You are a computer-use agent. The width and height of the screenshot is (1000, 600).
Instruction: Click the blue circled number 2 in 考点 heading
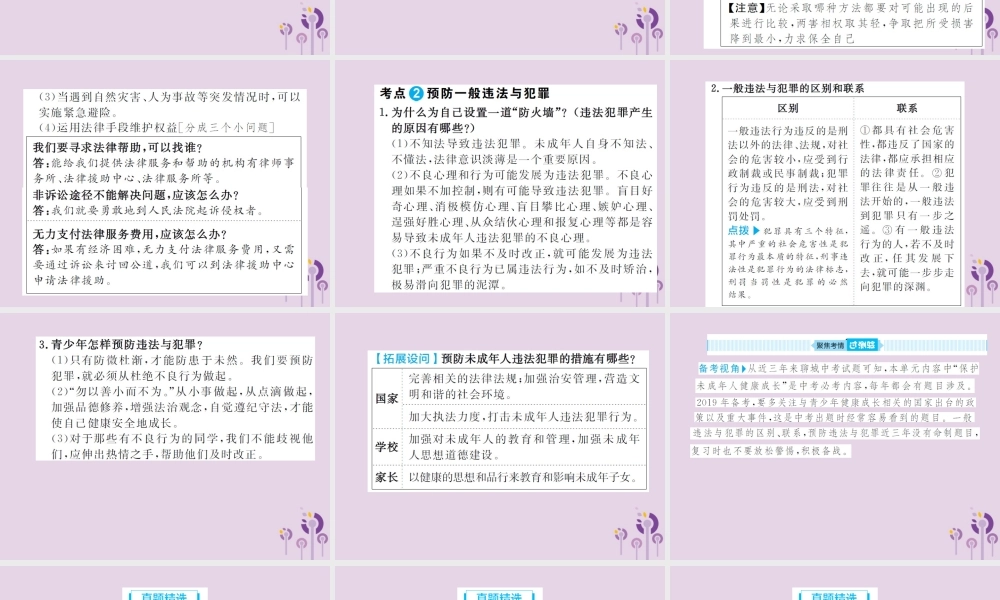coord(416,94)
